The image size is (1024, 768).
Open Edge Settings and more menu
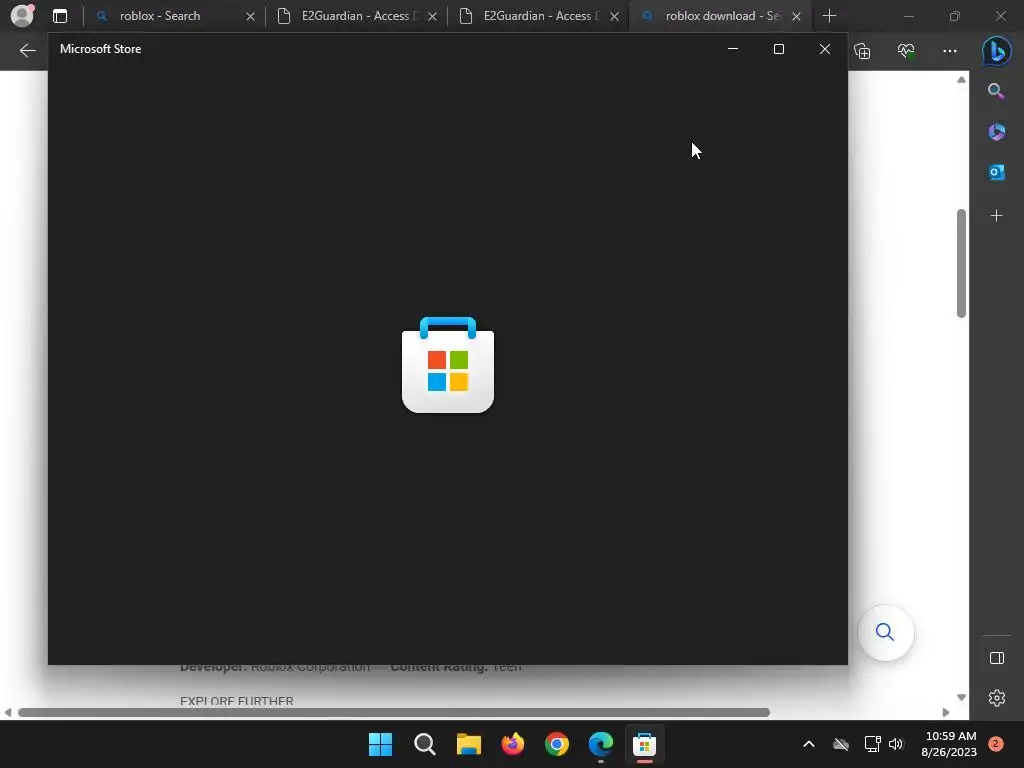(x=950, y=51)
